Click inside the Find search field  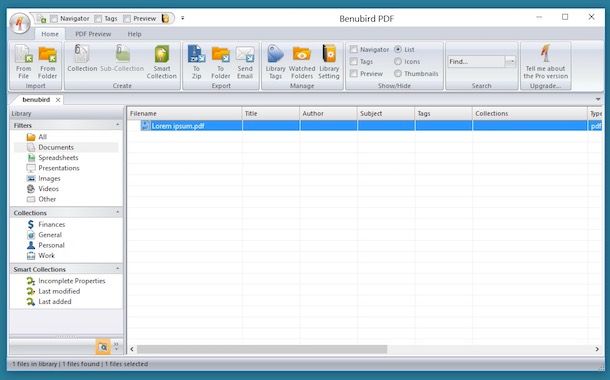coord(477,61)
